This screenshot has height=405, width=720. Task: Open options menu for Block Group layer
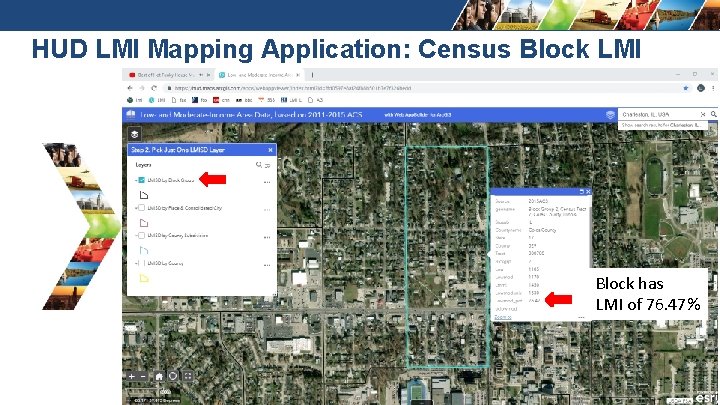tap(267, 182)
